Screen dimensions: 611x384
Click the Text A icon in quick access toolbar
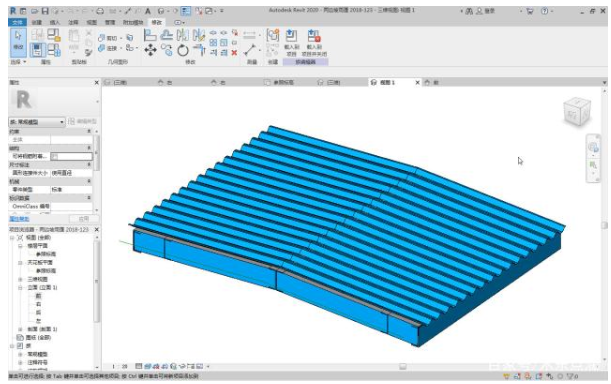(148, 11)
